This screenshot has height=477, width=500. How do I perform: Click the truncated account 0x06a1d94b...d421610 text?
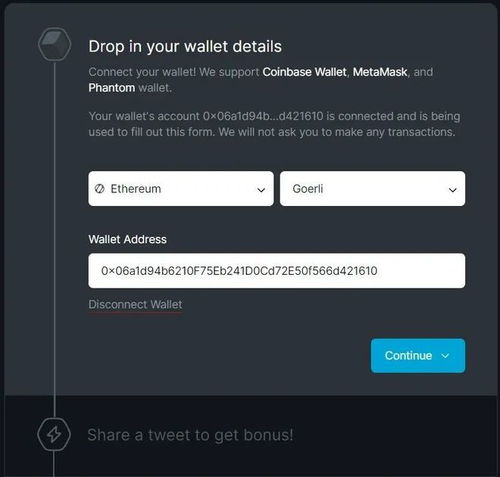tap(263, 116)
